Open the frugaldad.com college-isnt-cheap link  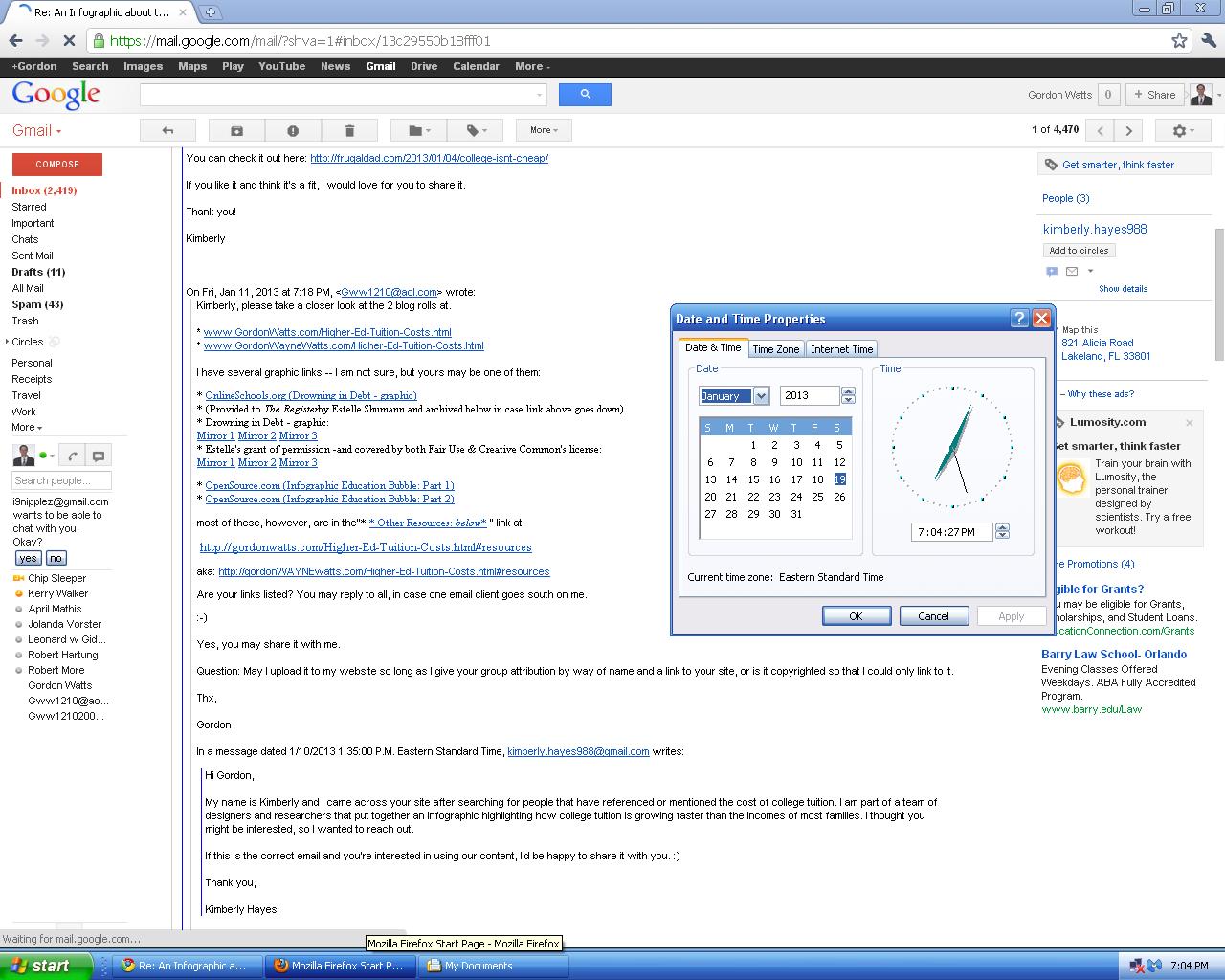(429, 158)
